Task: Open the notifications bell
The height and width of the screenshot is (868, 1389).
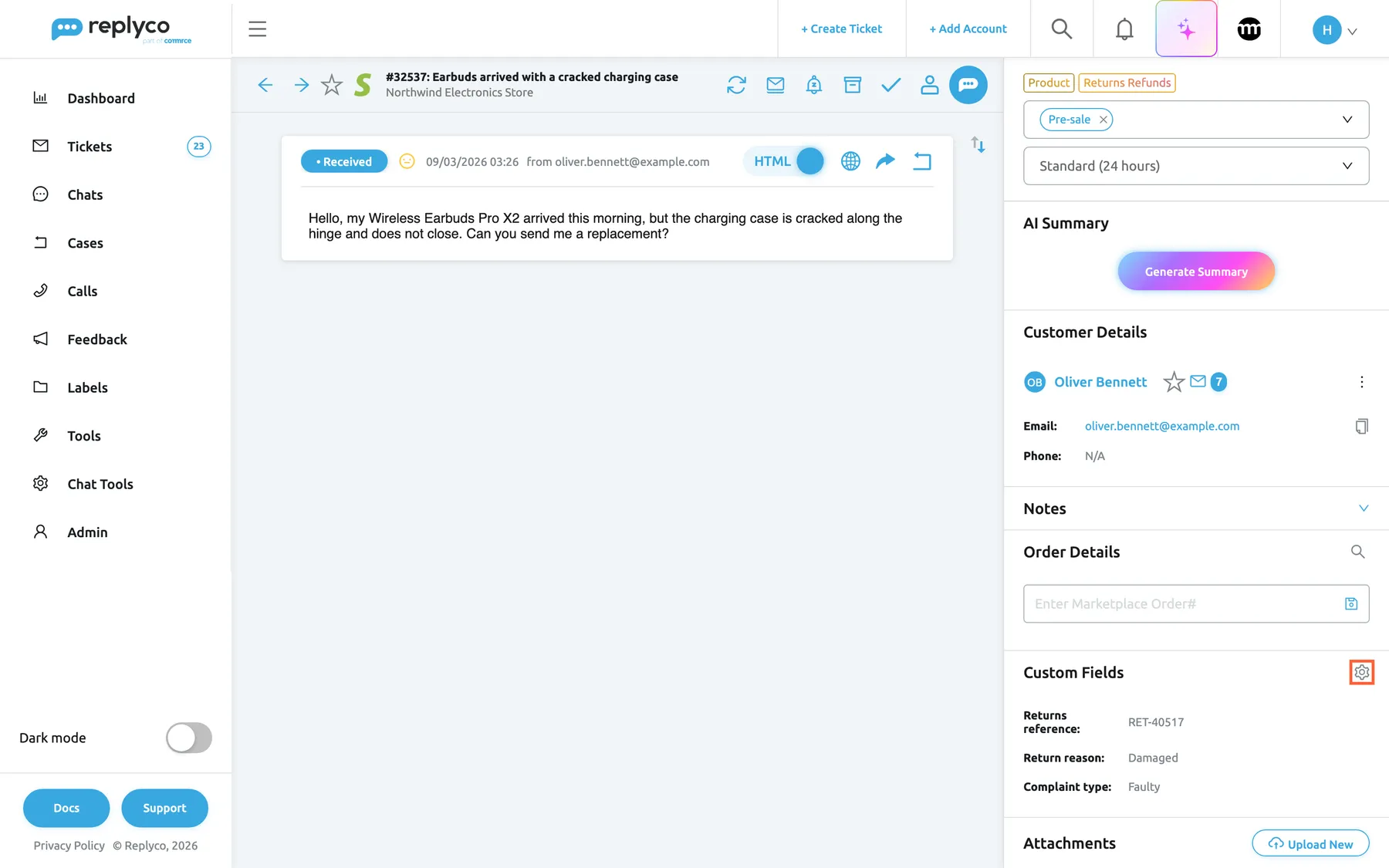Action: [1124, 29]
